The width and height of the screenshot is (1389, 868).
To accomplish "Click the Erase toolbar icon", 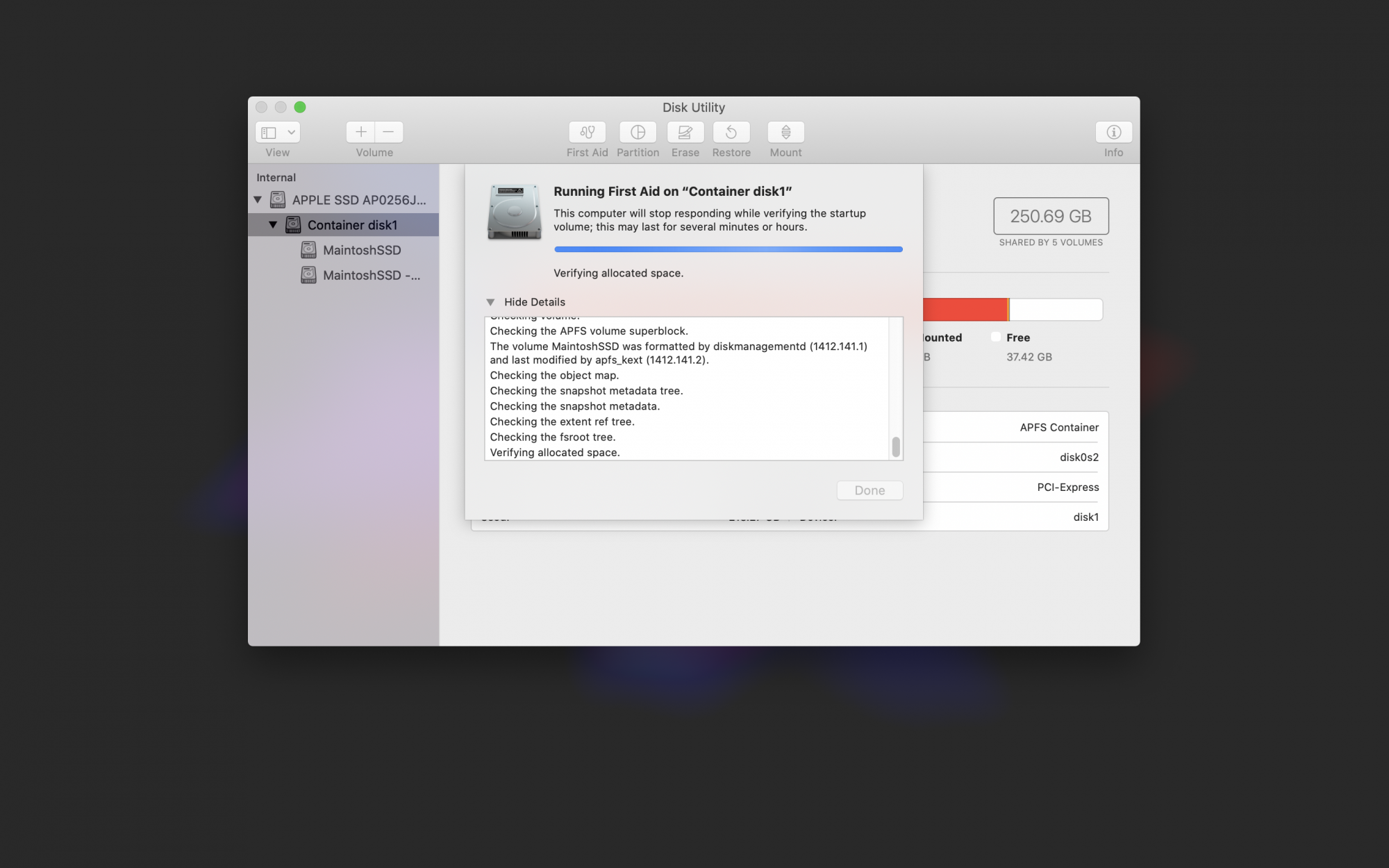I will coord(685,132).
